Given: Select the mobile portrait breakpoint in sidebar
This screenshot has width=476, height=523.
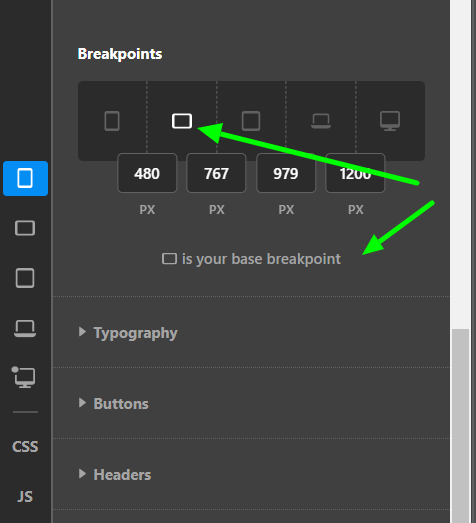Looking at the screenshot, I should click(x=25, y=178).
